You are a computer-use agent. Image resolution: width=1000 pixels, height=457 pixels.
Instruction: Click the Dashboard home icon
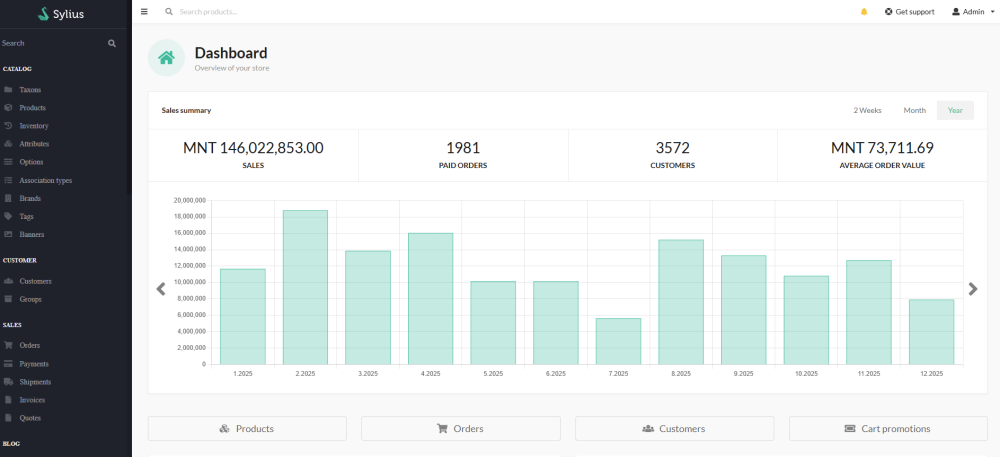coord(166,58)
